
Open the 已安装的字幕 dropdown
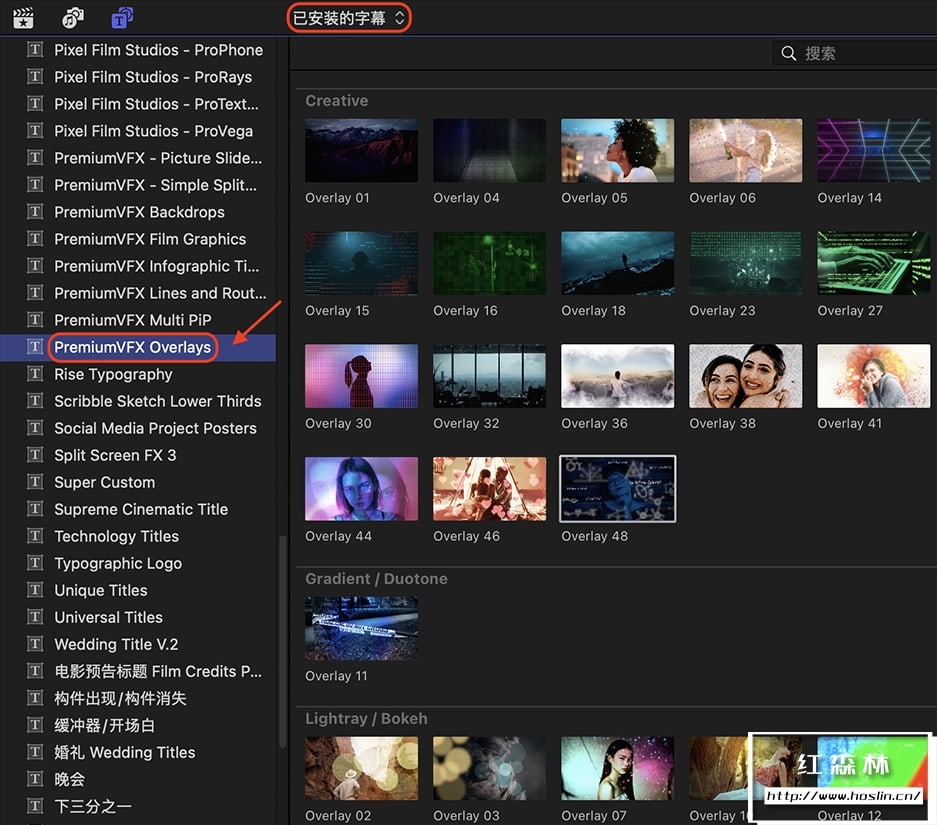[x=349, y=18]
